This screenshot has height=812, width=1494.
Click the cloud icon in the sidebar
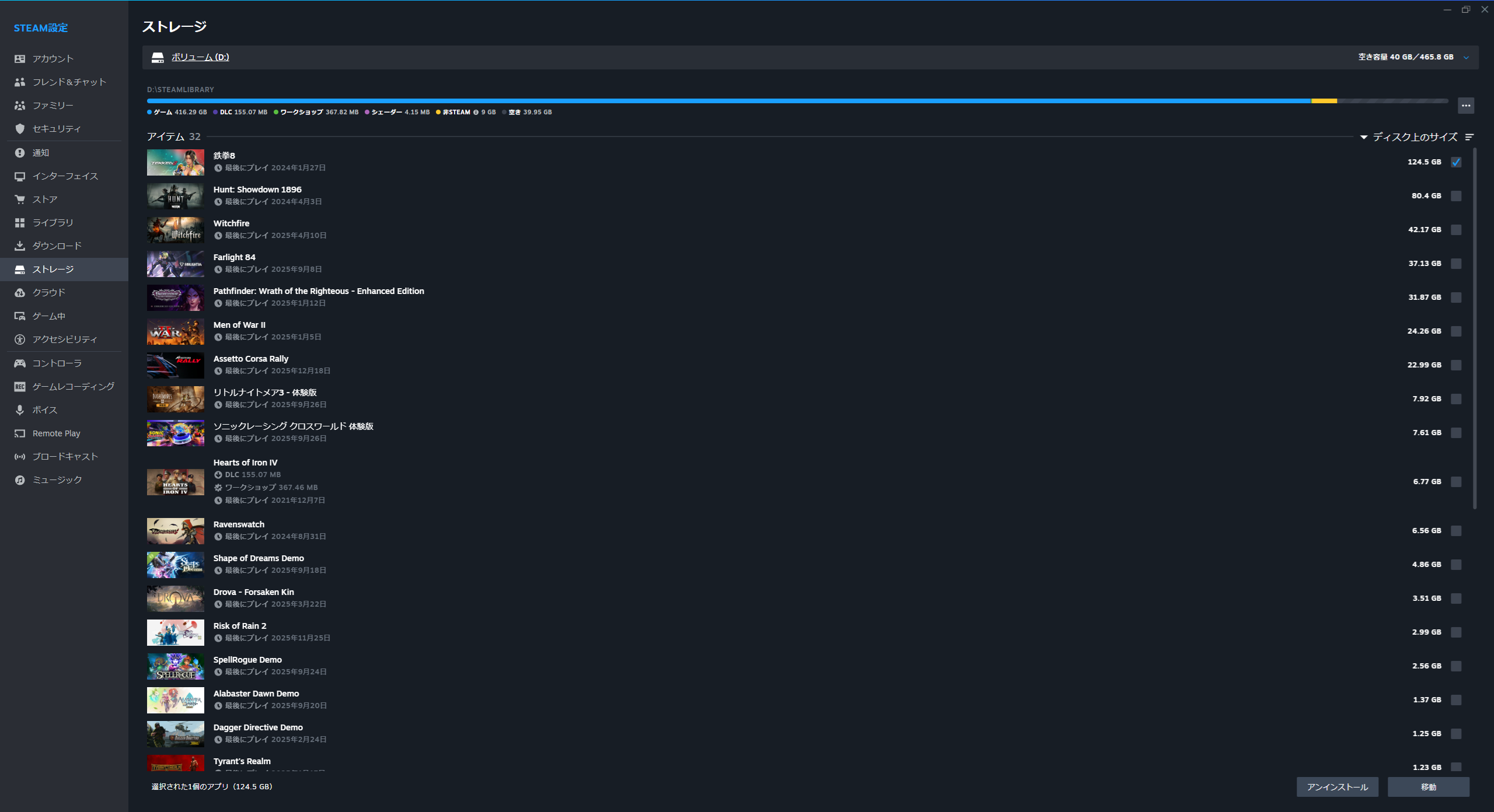(20, 293)
